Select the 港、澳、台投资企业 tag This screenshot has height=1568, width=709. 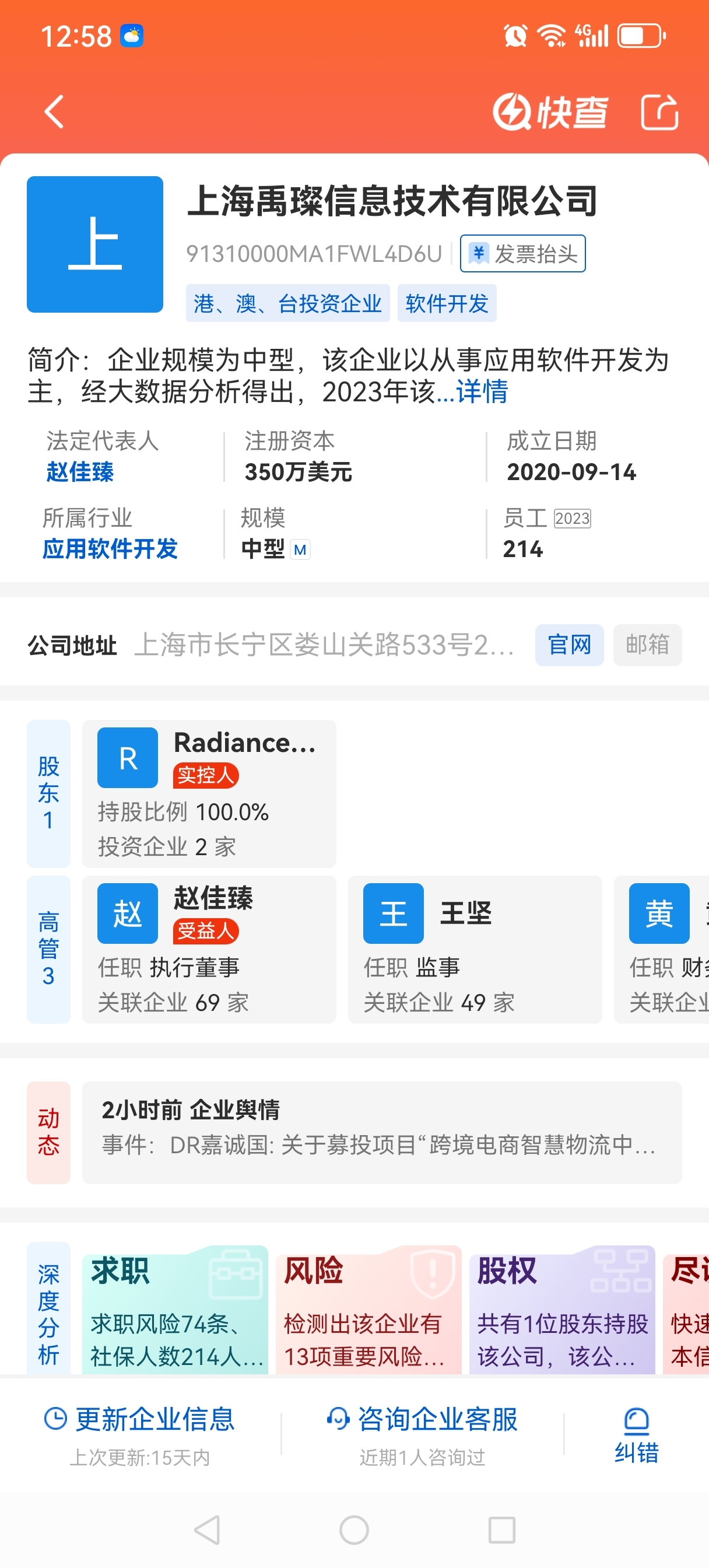(287, 303)
